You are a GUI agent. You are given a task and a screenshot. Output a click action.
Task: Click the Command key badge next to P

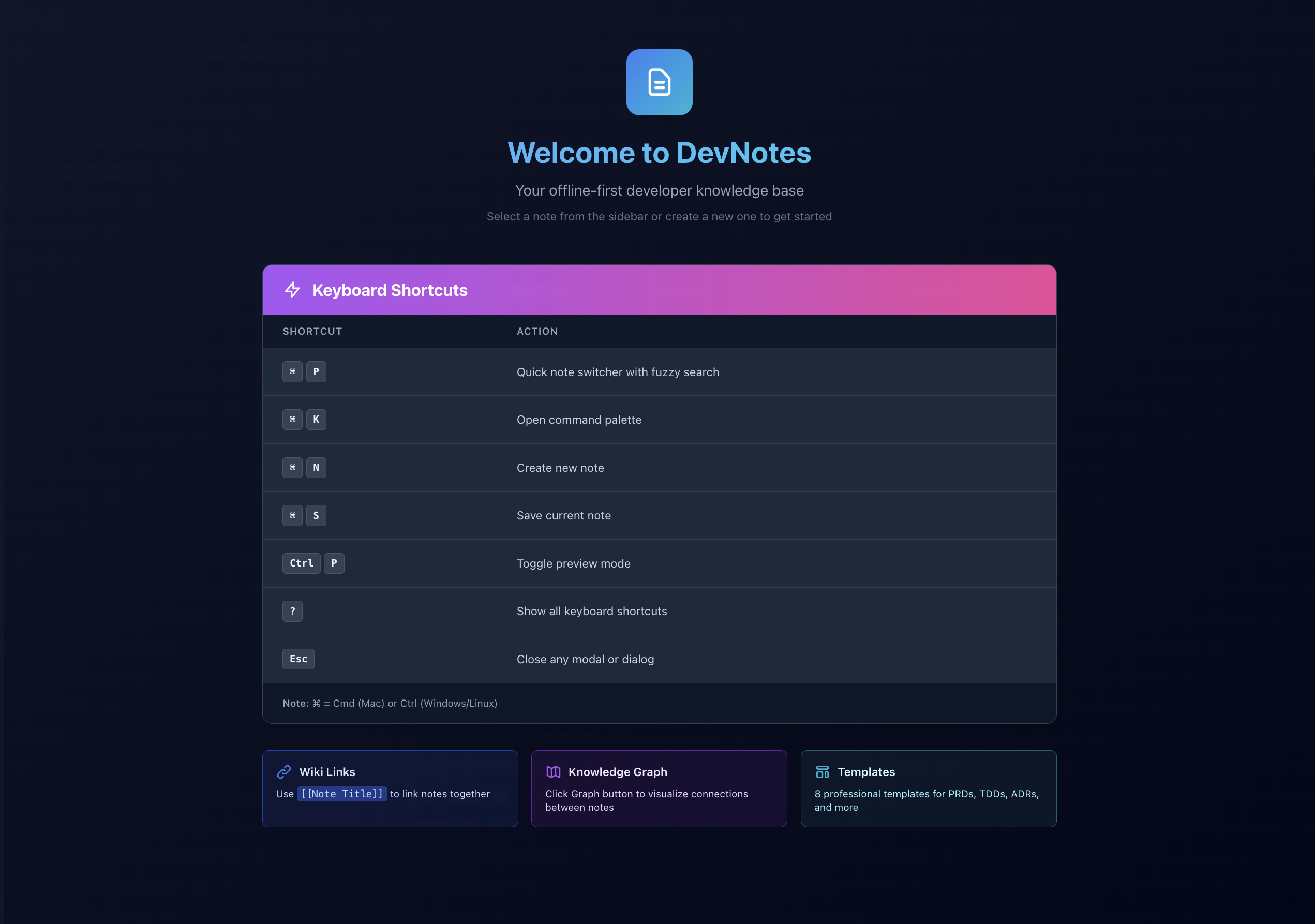pyautogui.click(x=292, y=372)
